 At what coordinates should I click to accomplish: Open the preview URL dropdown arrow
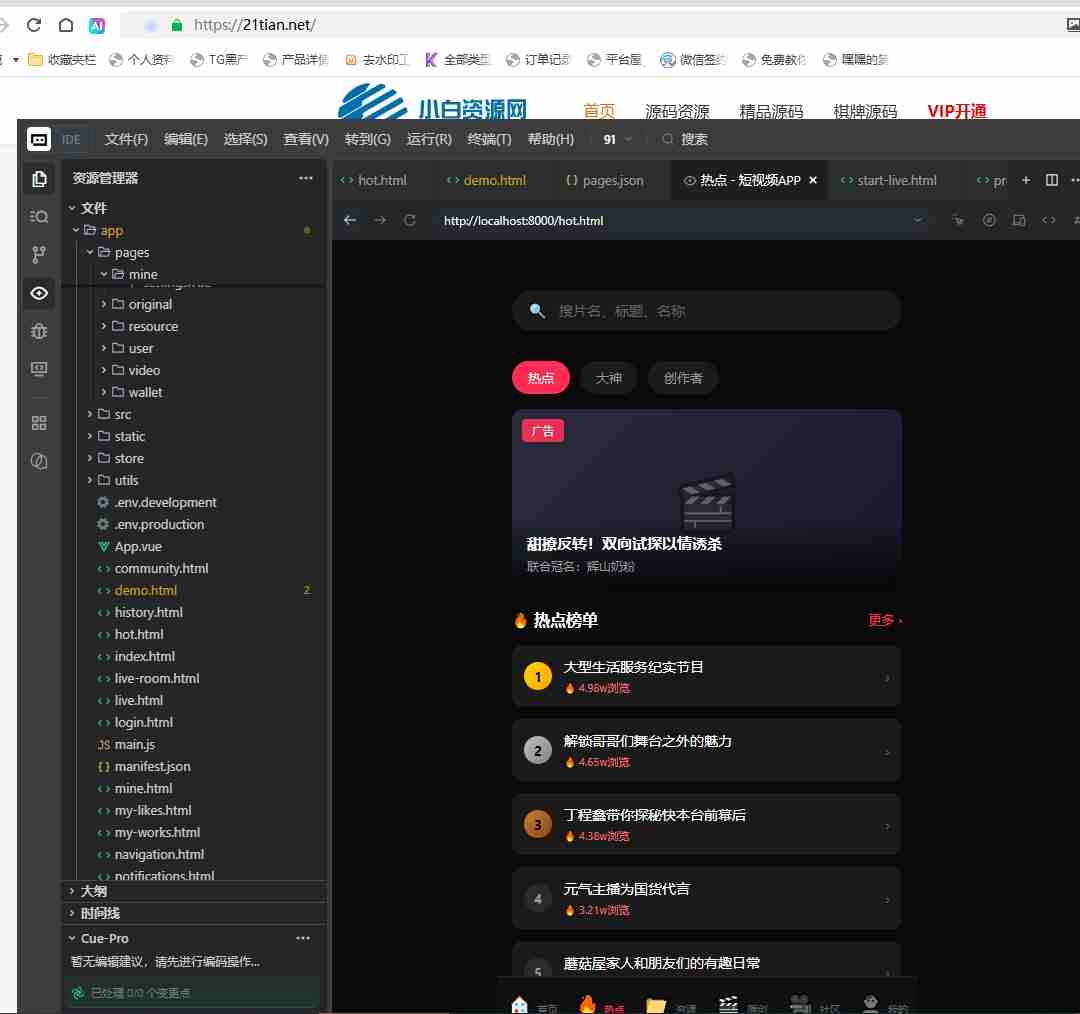tap(918, 220)
